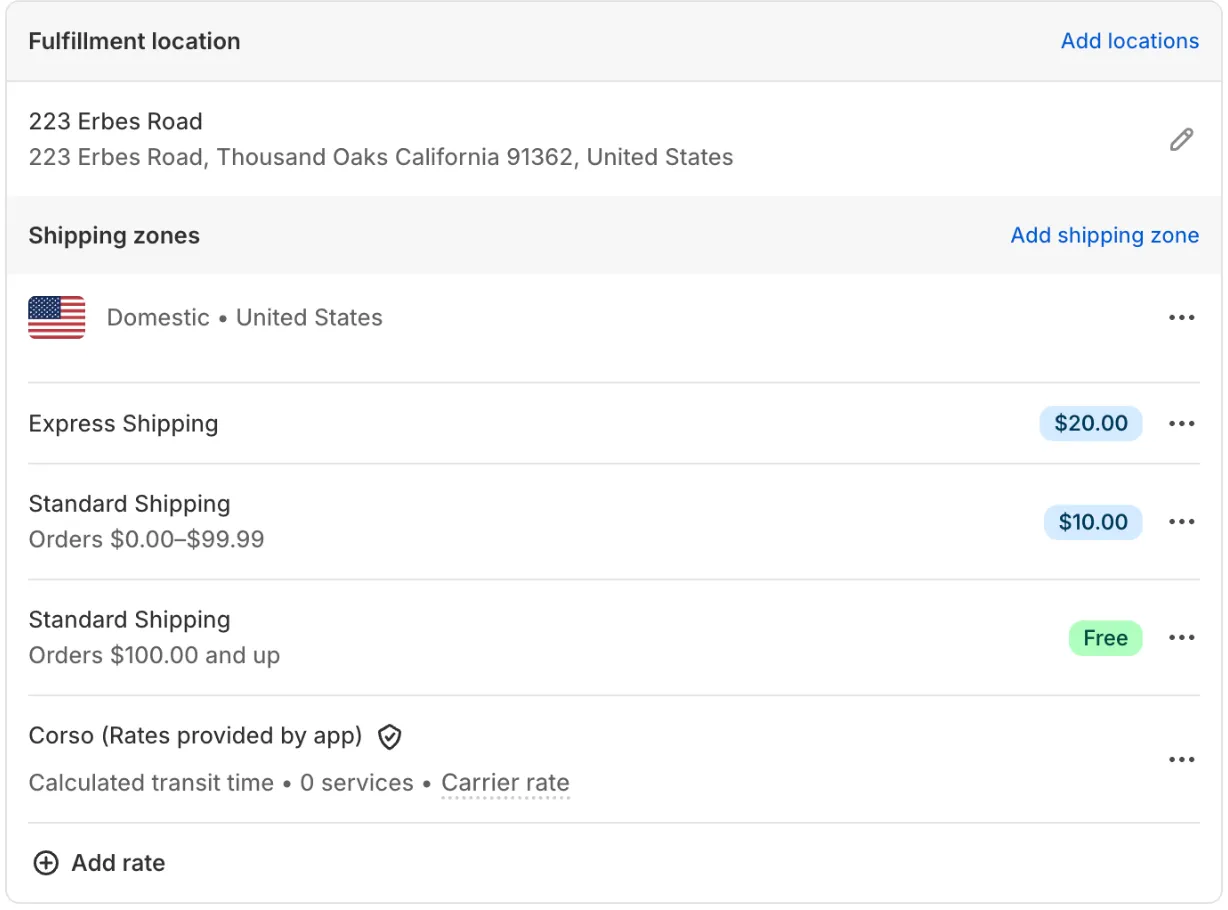1228x910 pixels.
Task: Click the $20.00 price badge
Action: click(1090, 423)
